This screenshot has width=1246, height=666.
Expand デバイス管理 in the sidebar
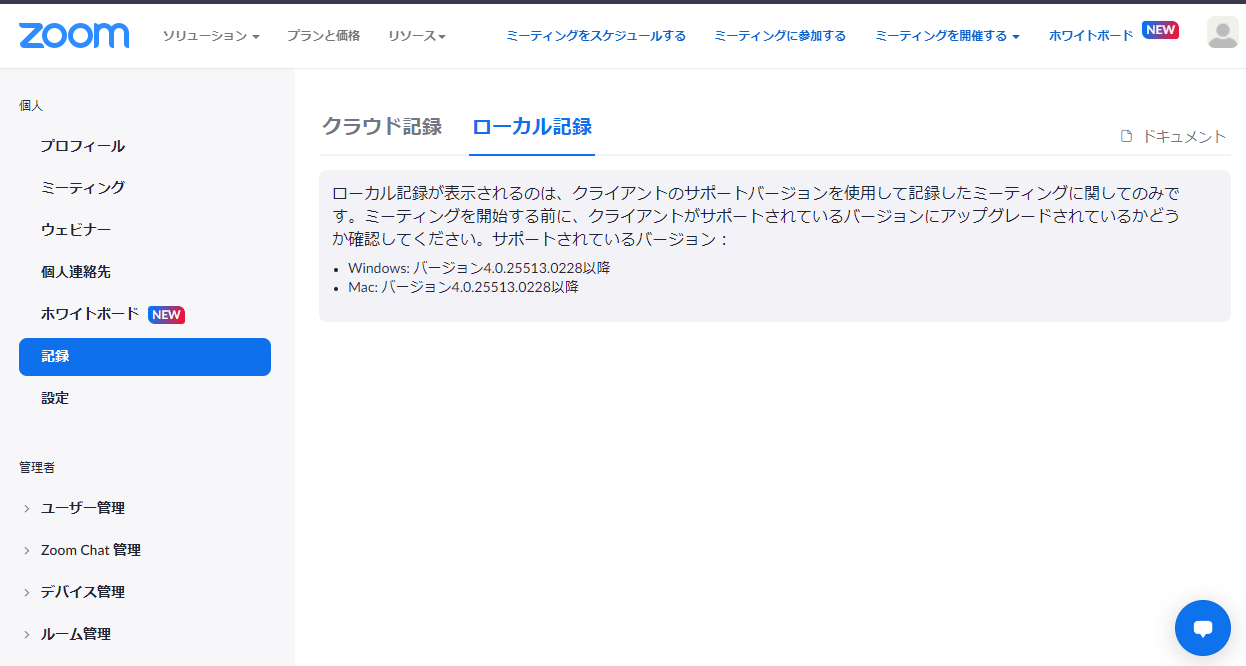tap(83, 592)
